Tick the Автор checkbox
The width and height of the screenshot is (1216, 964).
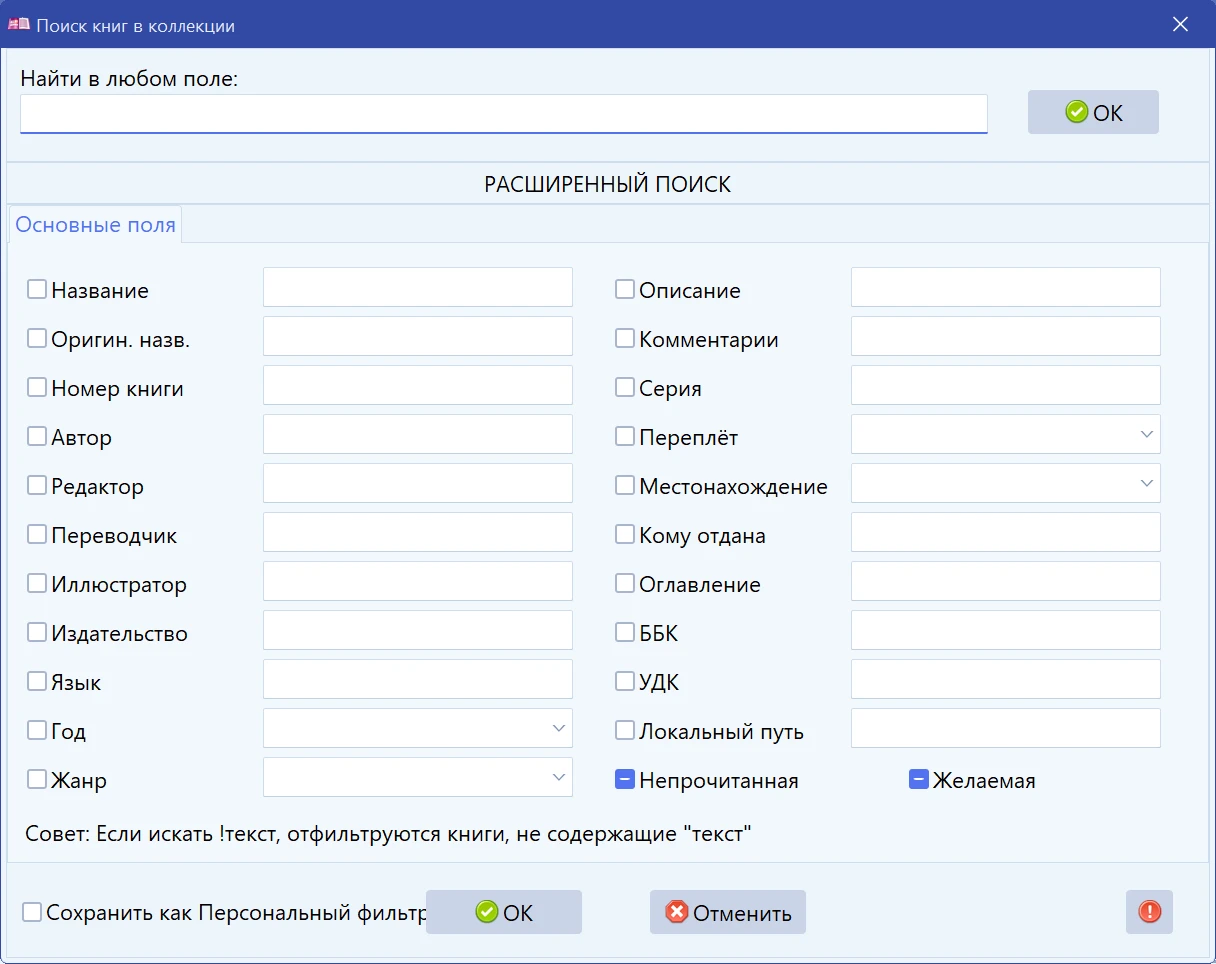37,437
